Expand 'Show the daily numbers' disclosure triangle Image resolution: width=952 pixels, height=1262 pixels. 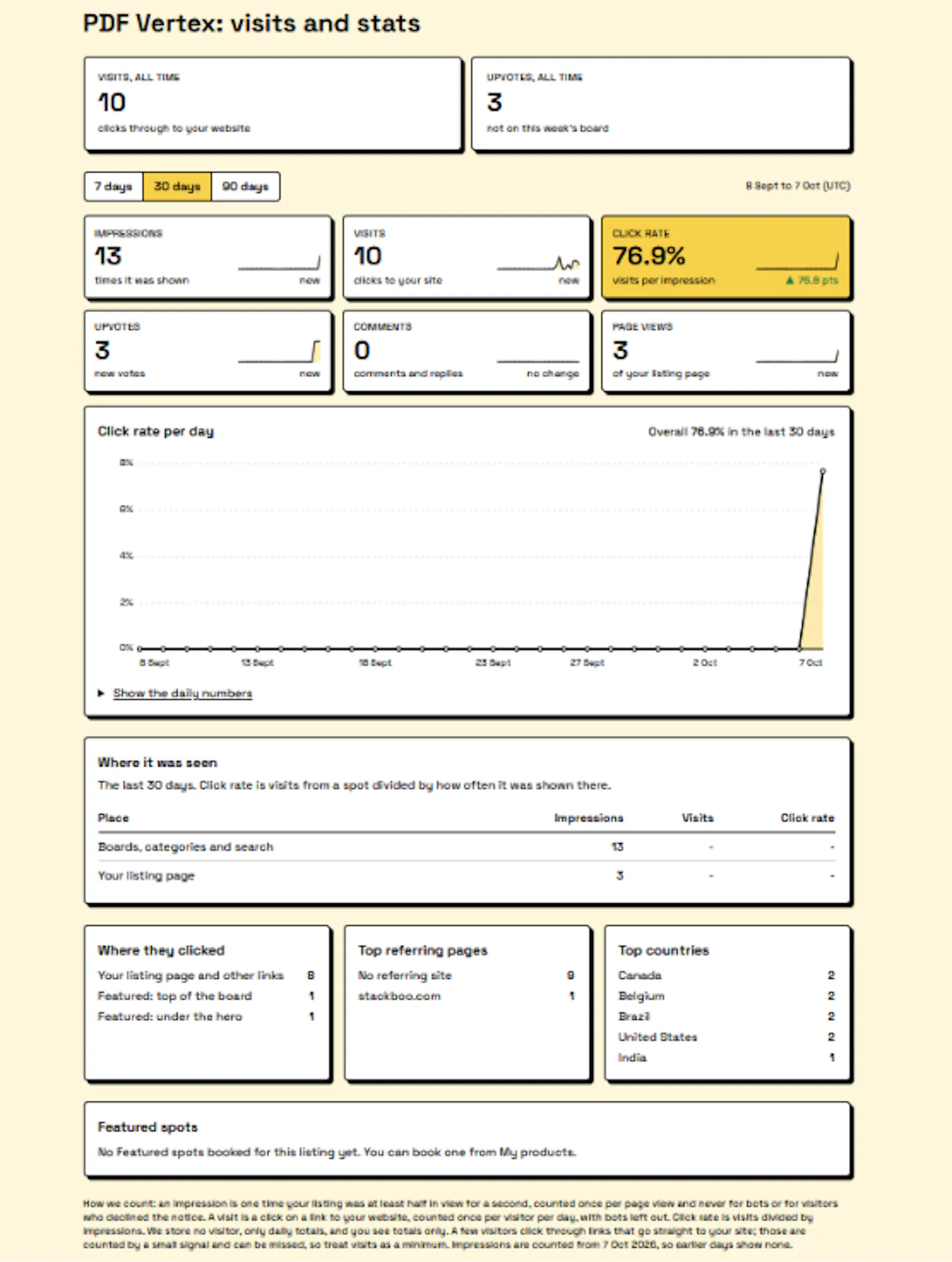click(101, 693)
